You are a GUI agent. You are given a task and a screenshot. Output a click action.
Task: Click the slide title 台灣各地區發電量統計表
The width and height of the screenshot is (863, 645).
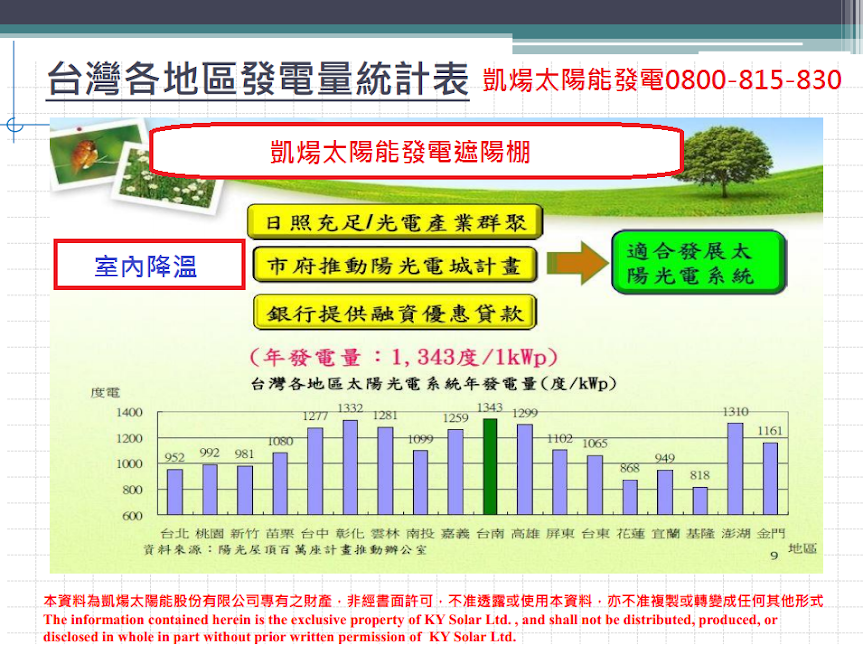[x=258, y=79]
